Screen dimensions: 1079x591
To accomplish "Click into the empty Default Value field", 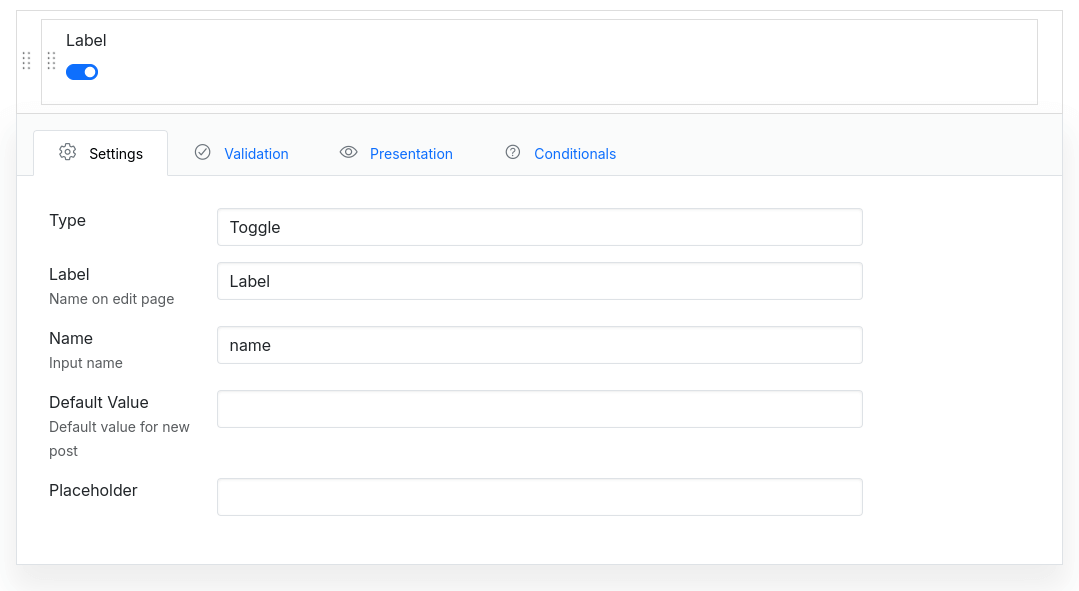I will pos(539,409).
